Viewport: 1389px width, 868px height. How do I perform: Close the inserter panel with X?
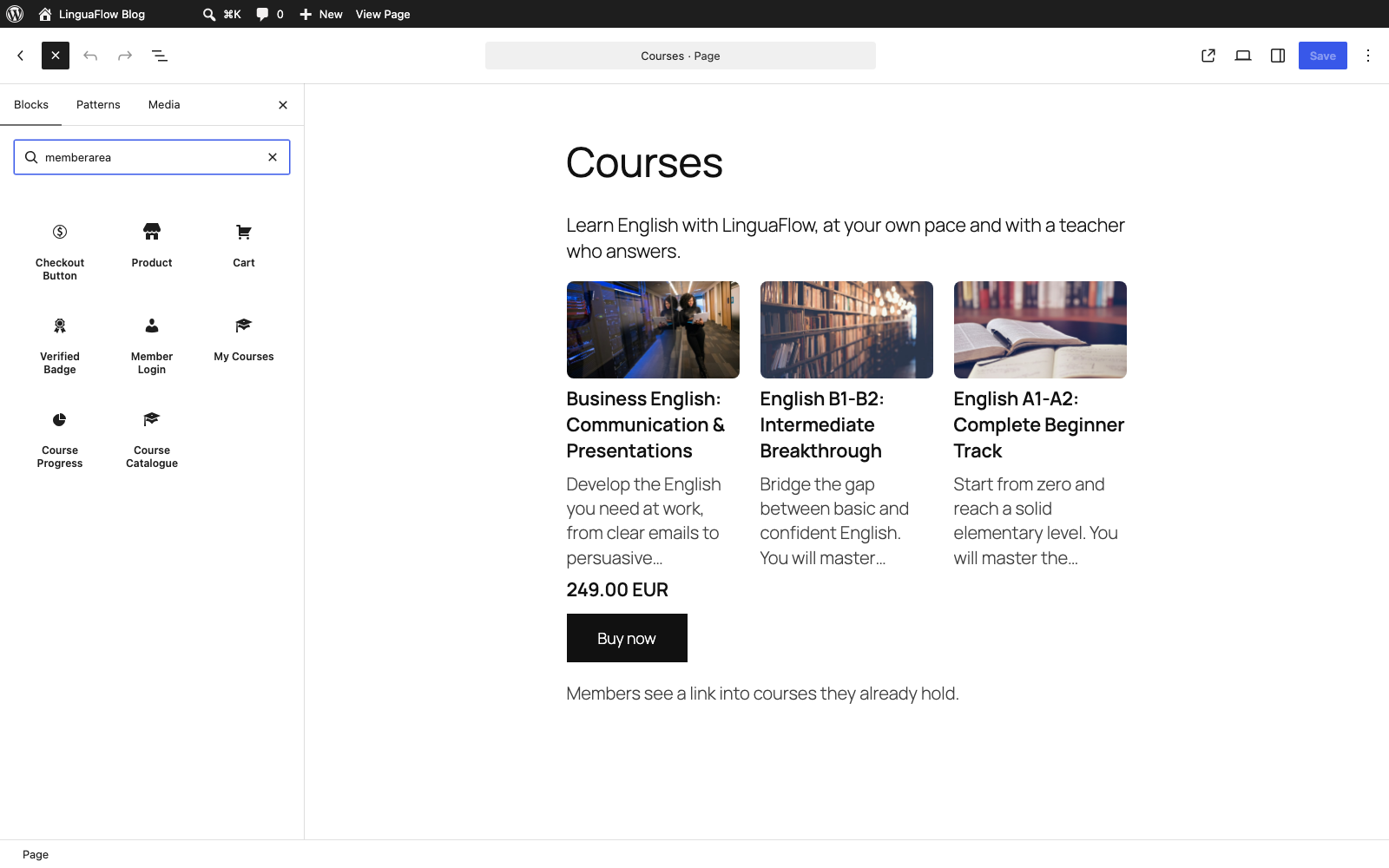tap(283, 105)
